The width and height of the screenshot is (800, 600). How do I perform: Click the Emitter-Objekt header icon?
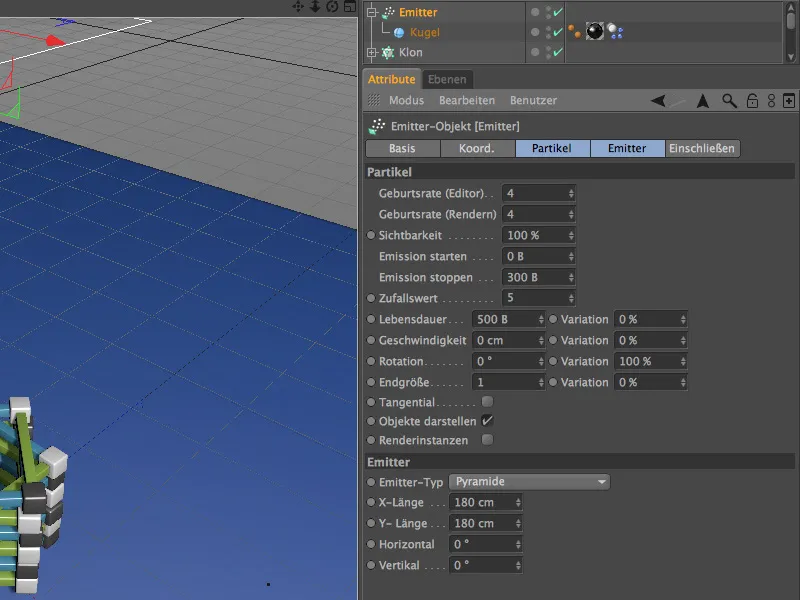point(377,126)
